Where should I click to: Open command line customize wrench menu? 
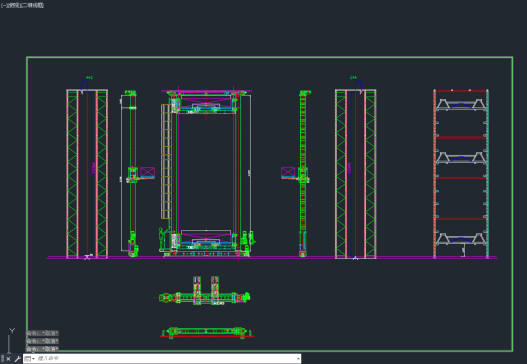[x=17, y=359]
